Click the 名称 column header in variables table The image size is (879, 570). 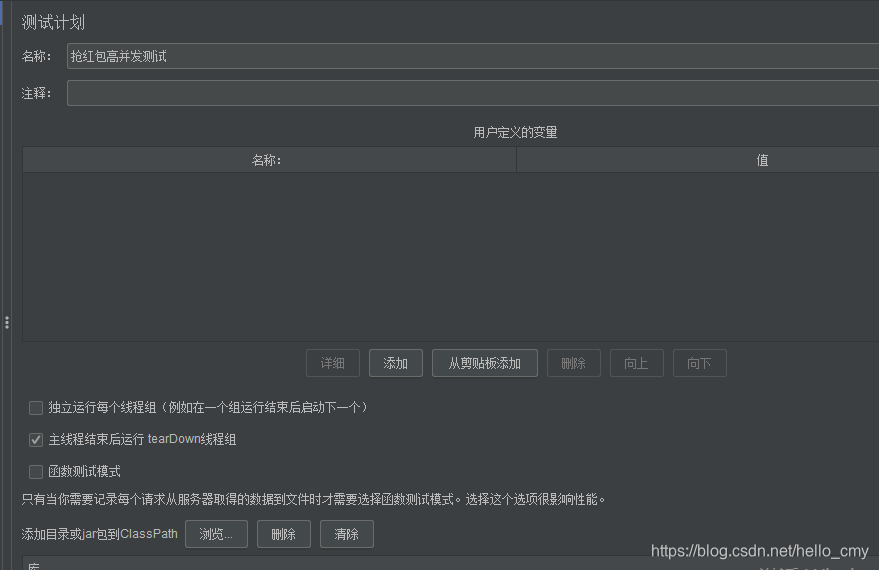269,160
